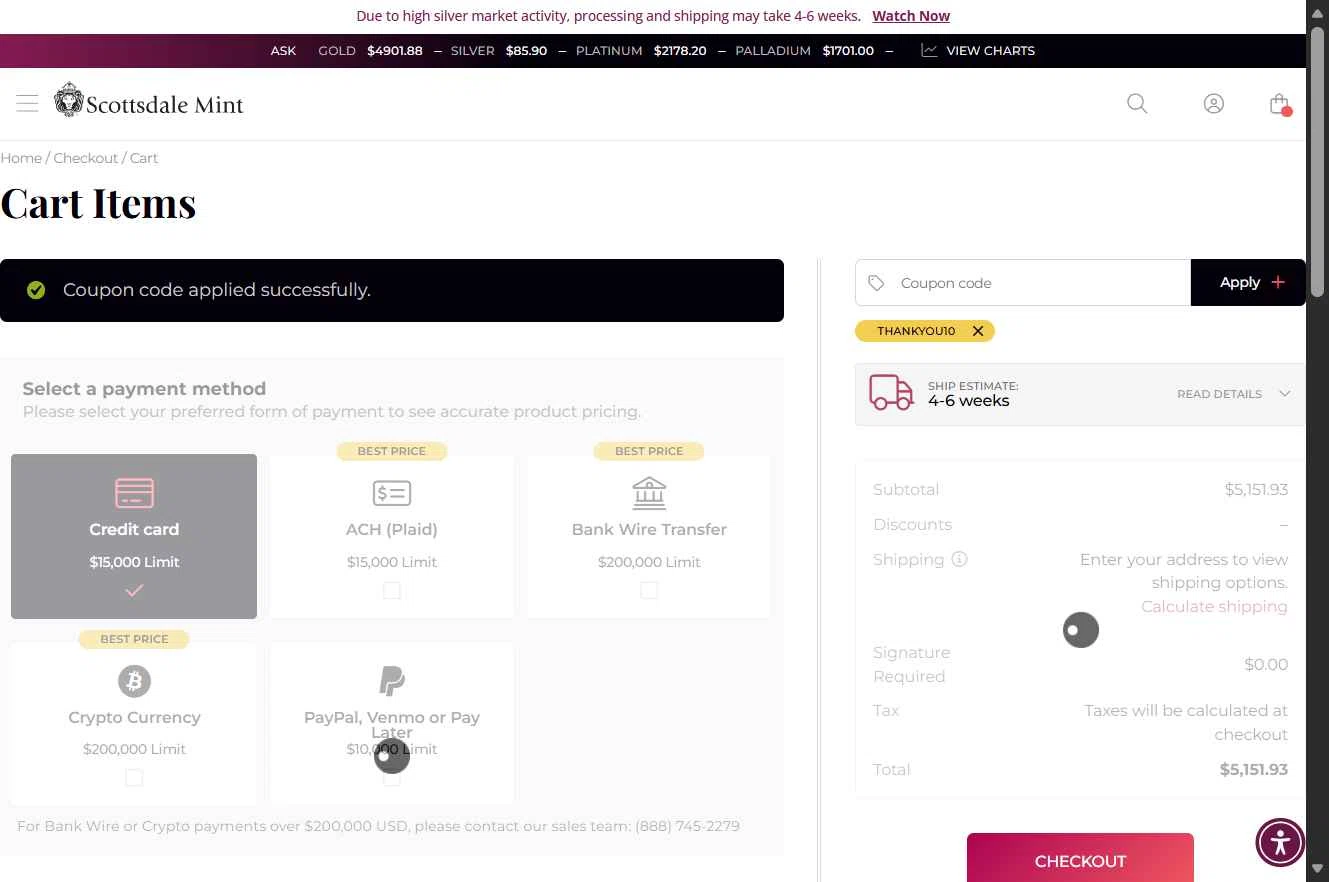Viewport: 1329px width, 882px height.
Task: Click the BEST PRICE badge above ACH
Action: [x=392, y=451]
